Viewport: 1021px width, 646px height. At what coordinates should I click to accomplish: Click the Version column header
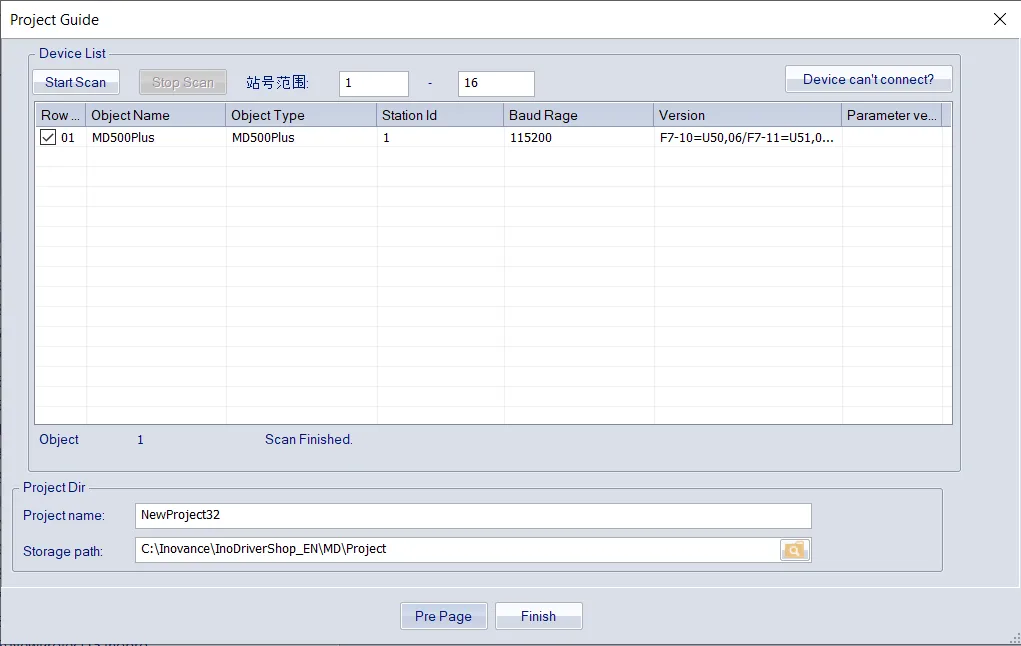(747, 115)
